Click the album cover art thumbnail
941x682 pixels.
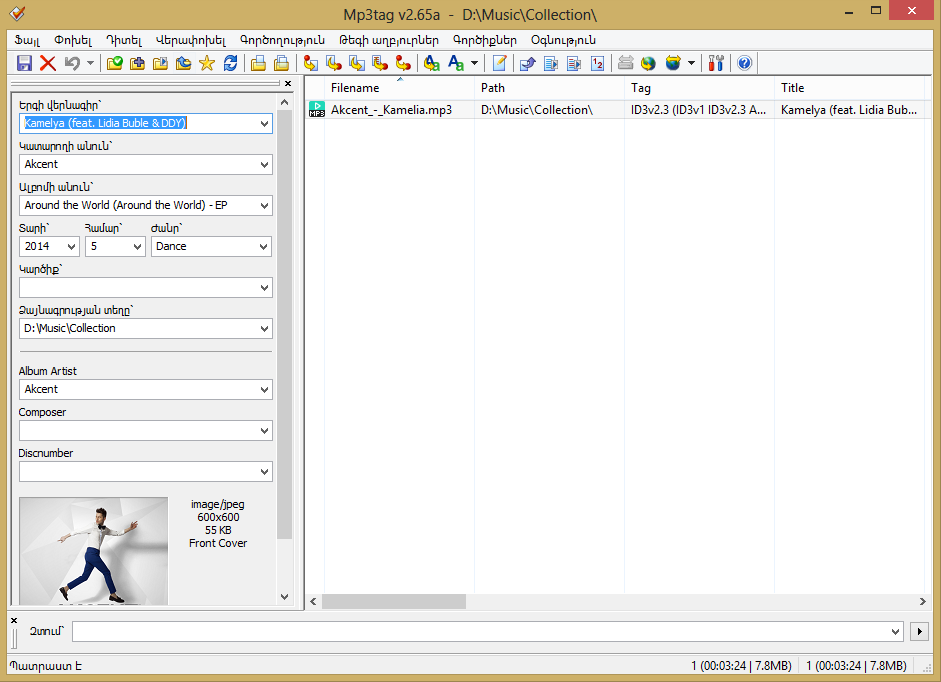(x=94, y=551)
